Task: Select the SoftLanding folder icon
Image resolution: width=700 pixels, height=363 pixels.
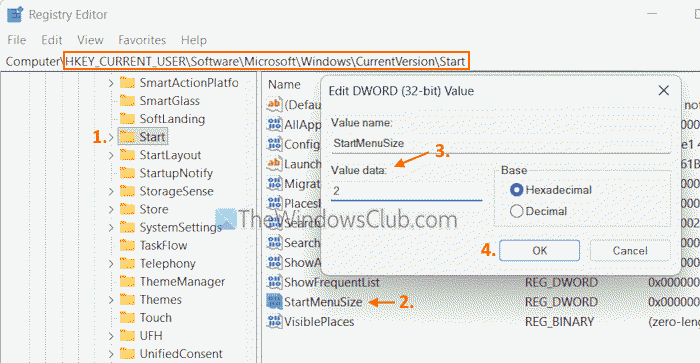Action: click(127, 119)
